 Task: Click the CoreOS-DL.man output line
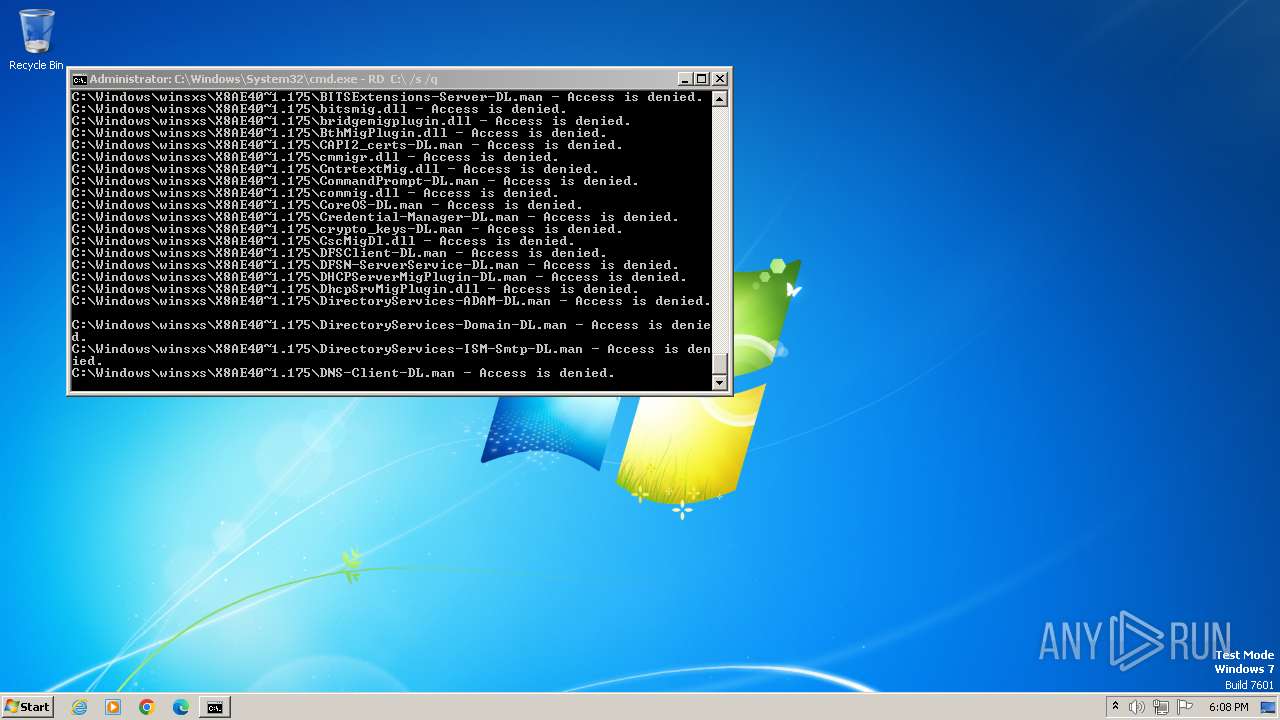327,205
